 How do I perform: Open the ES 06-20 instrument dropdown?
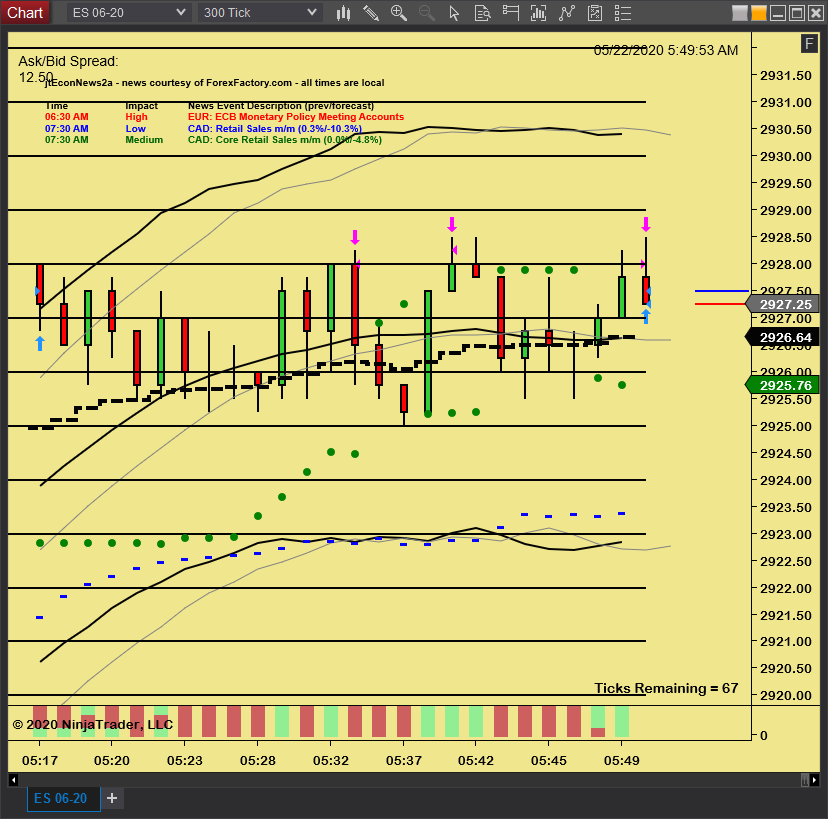pyautogui.click(x=128, y=13)
